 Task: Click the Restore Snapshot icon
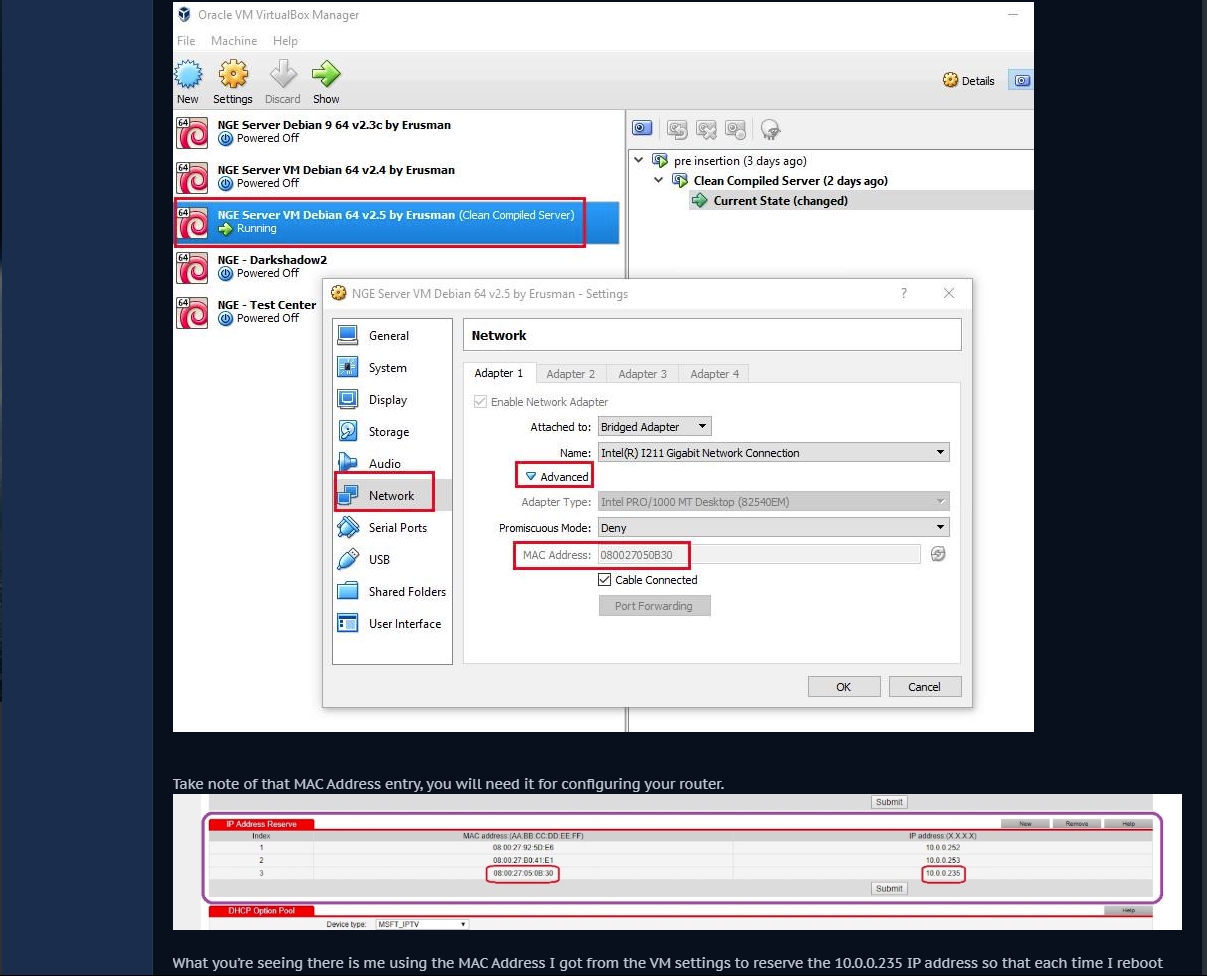677,129
